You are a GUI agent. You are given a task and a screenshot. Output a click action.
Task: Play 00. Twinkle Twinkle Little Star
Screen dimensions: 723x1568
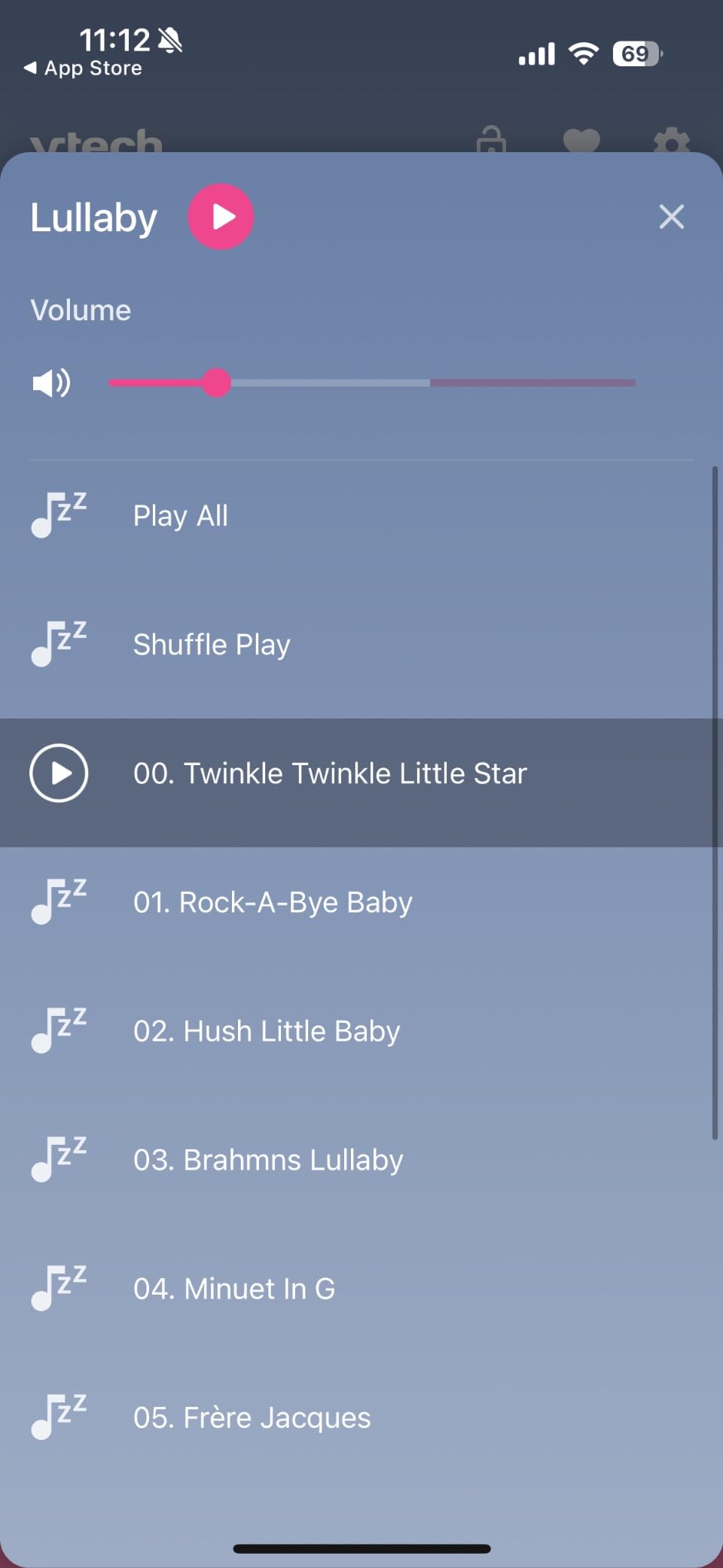click(x=361, y=773)
